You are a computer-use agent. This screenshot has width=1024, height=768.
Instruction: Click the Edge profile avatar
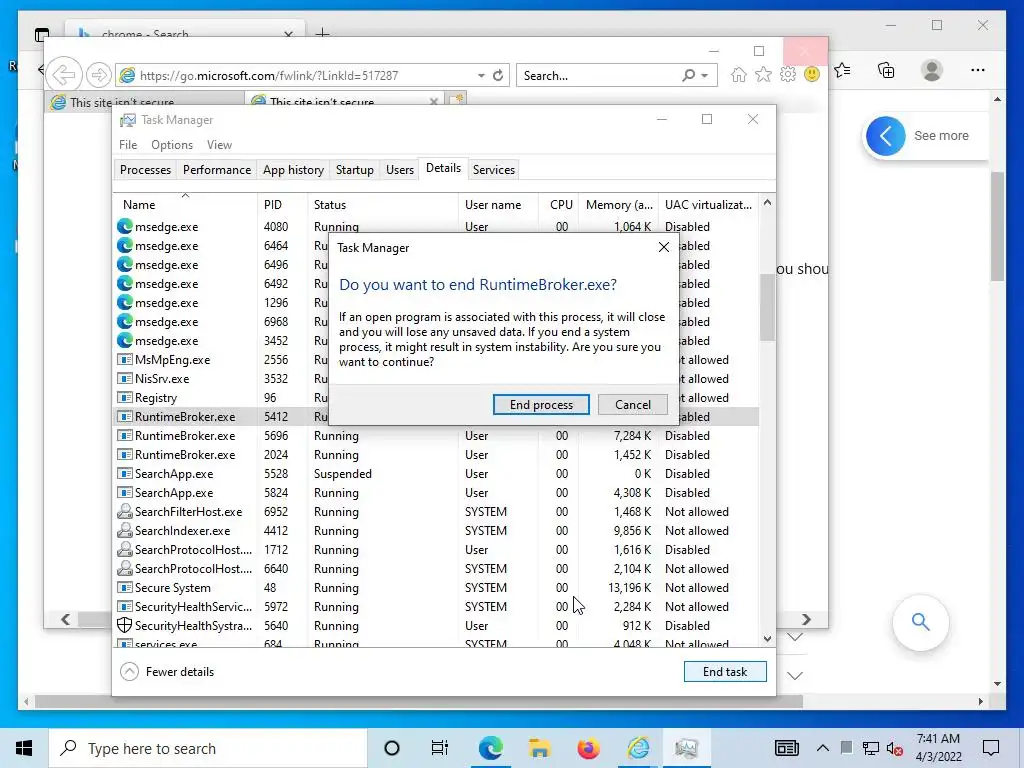pyautogui.click(x=932, y=70)
